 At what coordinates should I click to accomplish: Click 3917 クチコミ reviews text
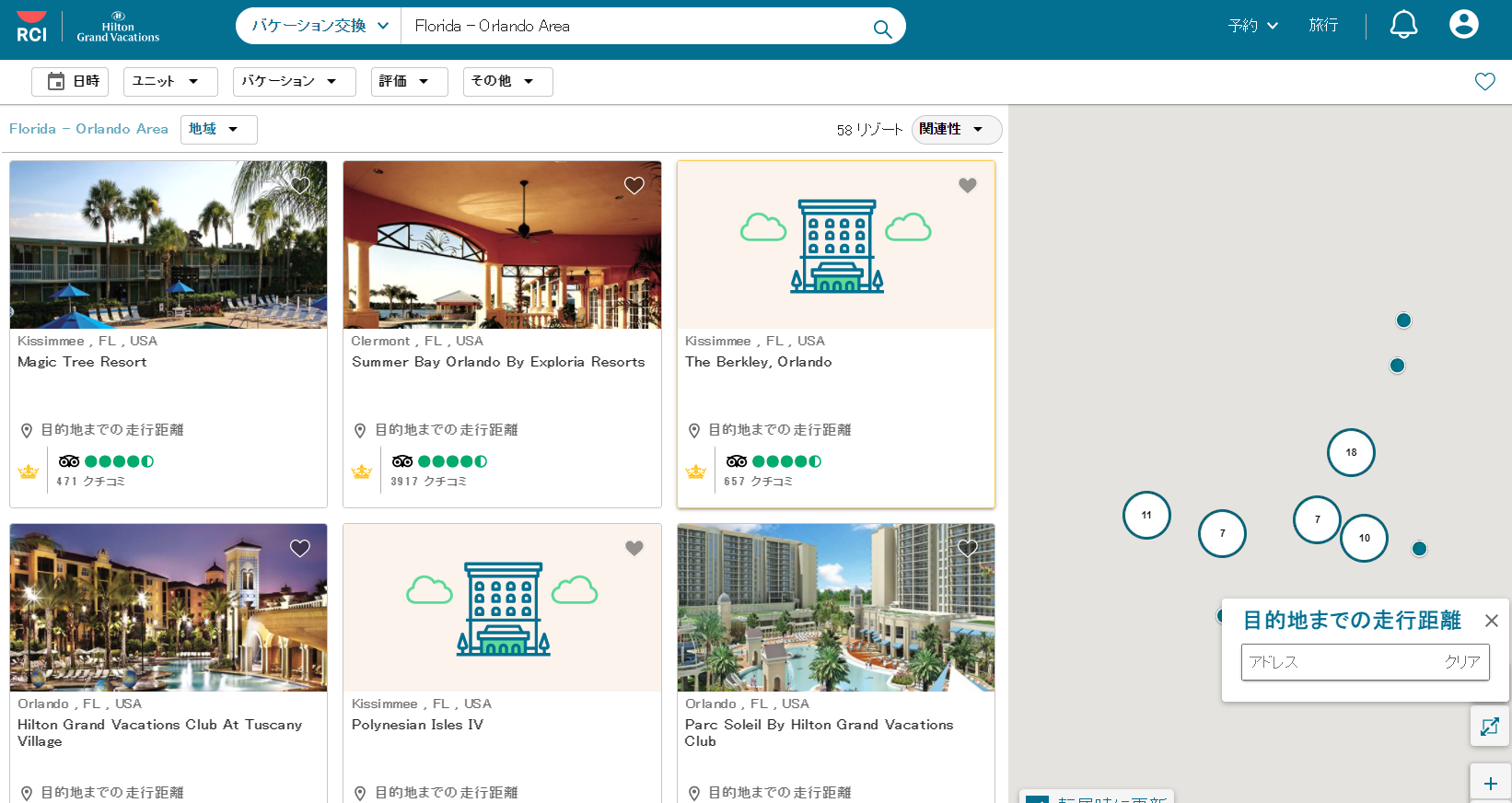pyautogui.click(x=428, y=482)
